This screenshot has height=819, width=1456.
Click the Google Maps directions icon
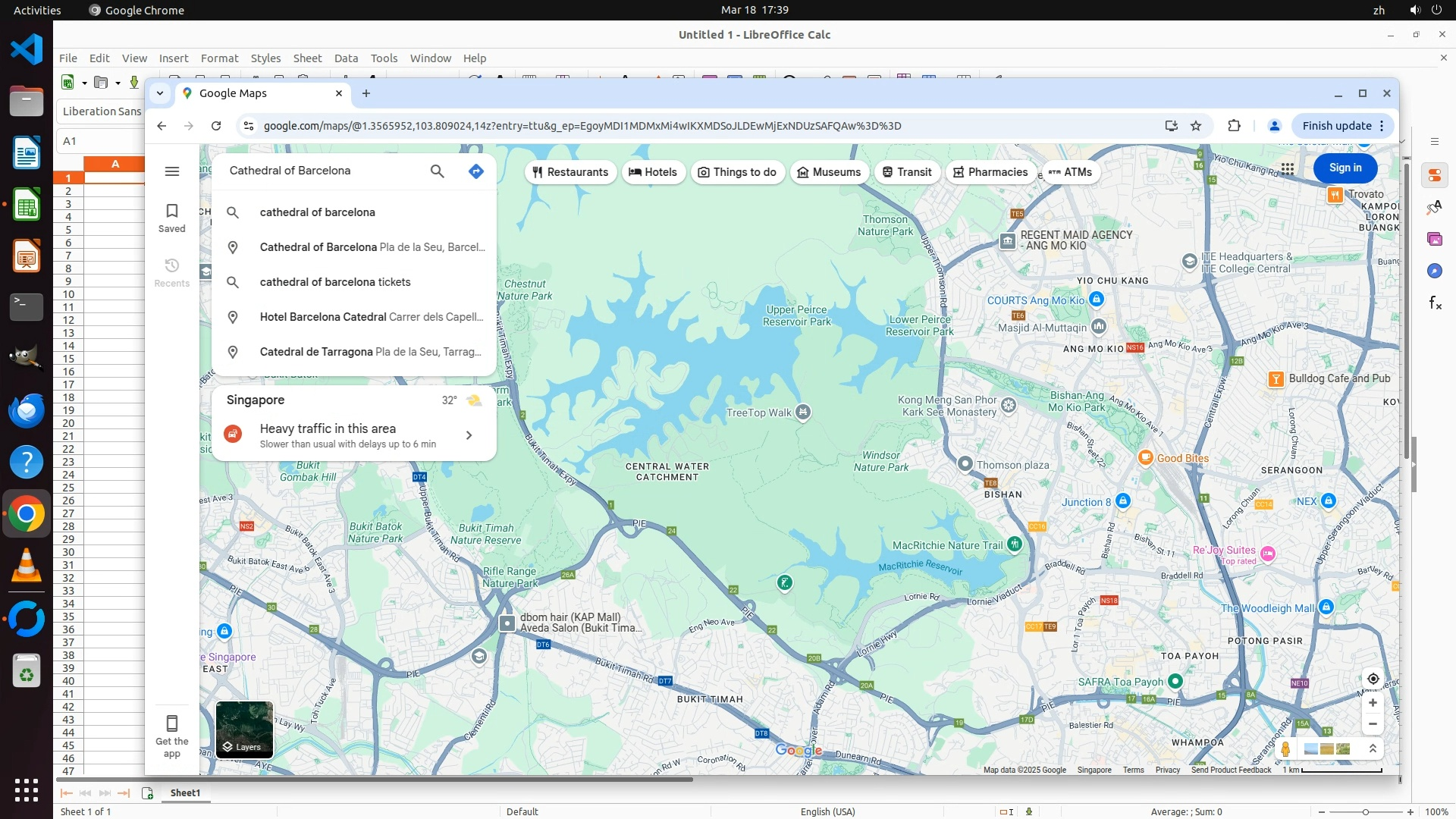click(x=475, y=171)
